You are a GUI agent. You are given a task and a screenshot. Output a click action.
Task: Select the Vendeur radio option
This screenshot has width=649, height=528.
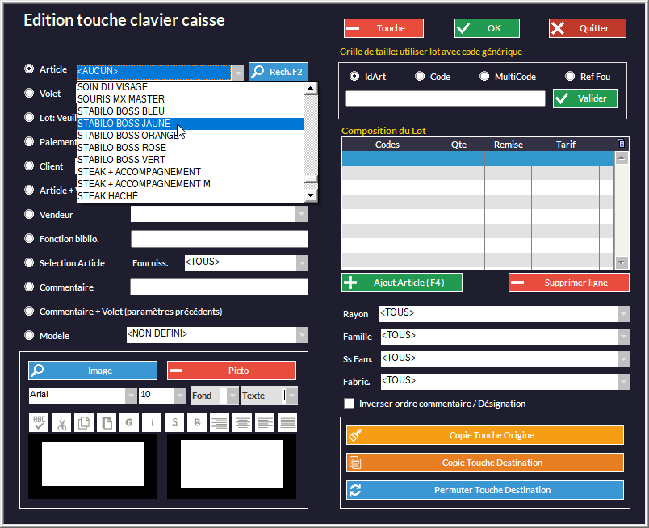click(30, 214)
